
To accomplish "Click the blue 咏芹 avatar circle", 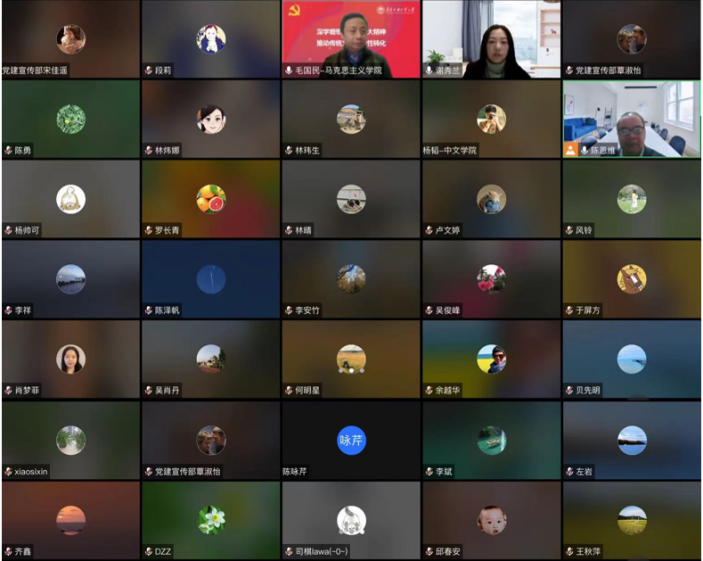I will point(351,440).
